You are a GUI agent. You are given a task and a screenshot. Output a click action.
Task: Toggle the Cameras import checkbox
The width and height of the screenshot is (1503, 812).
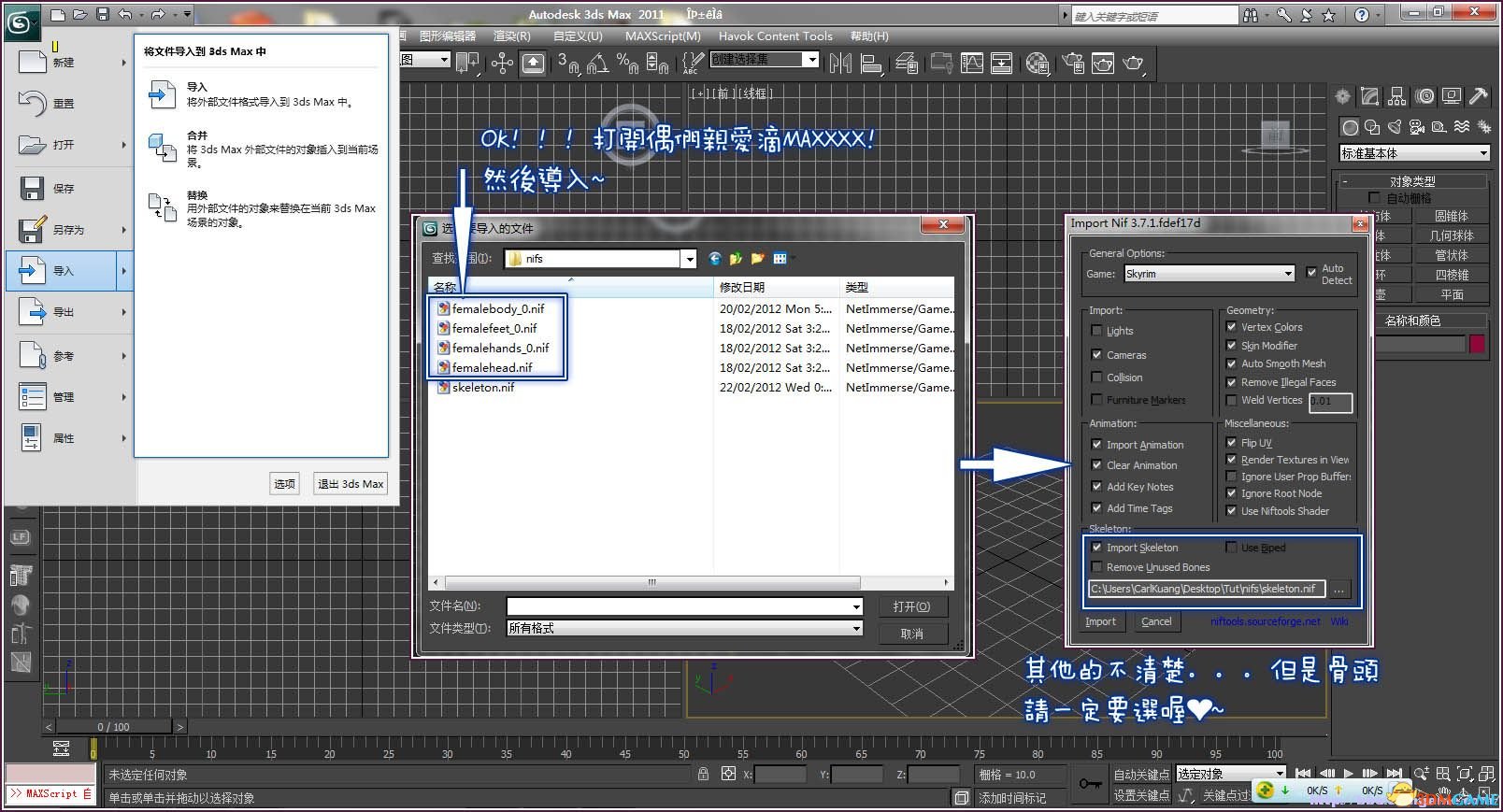click(1096, 354)
